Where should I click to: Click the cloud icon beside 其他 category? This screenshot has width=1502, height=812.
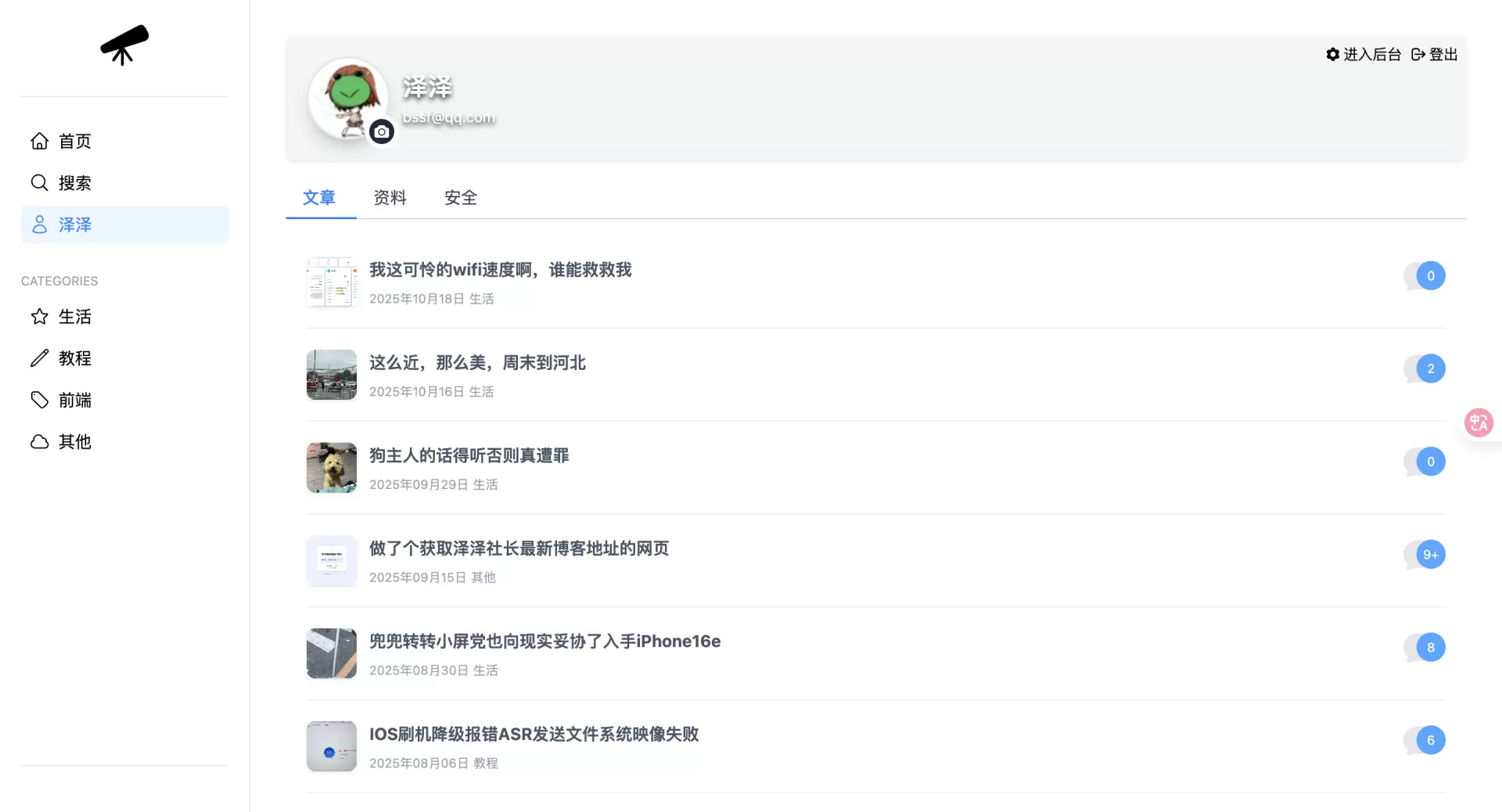click(40, 442)
